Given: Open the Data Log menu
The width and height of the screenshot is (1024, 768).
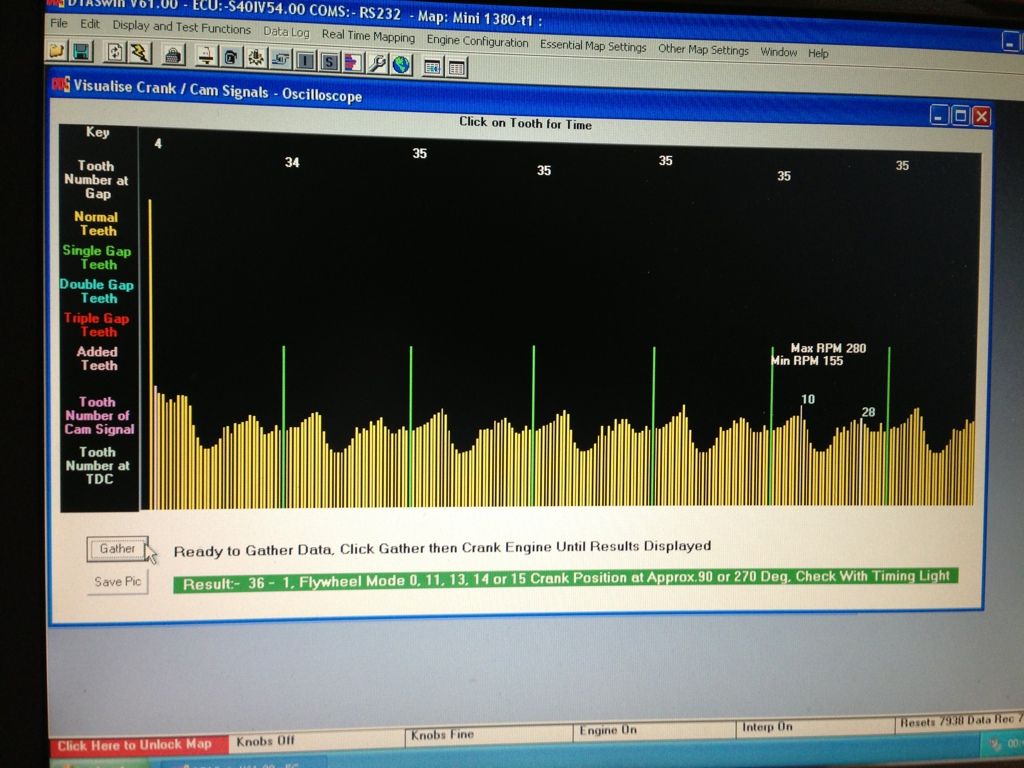Looking at the screenshot, I should pos(286,32).
